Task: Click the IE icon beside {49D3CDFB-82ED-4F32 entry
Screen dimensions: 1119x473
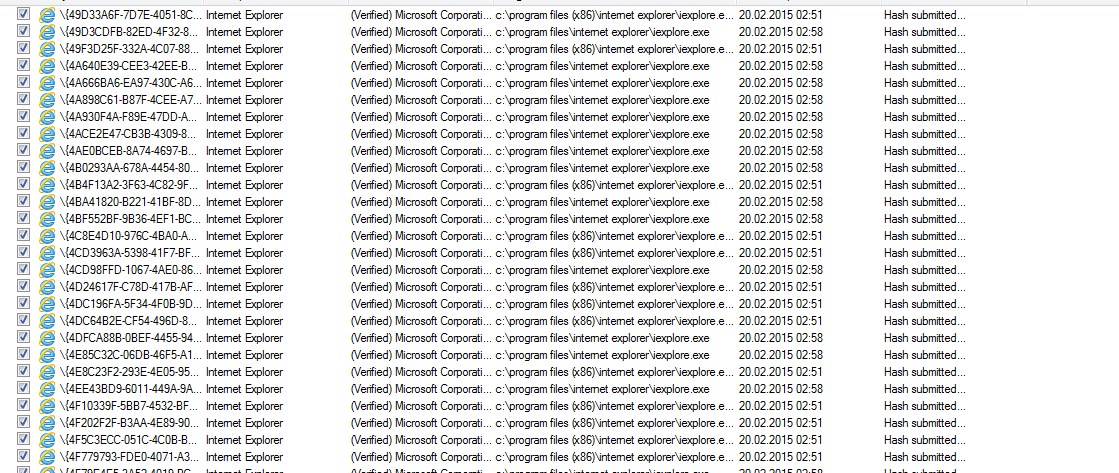Action: 47,32
